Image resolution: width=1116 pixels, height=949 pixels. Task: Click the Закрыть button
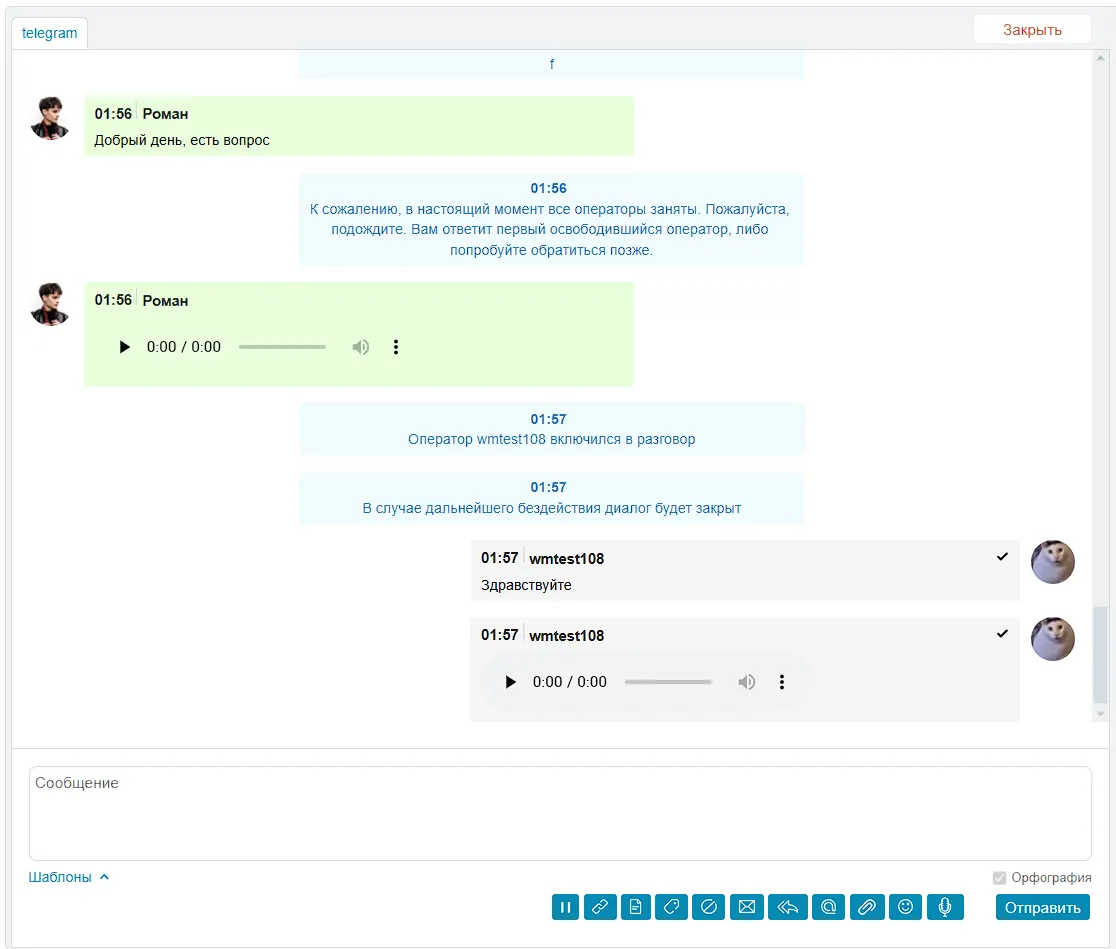coord(1032,30)
